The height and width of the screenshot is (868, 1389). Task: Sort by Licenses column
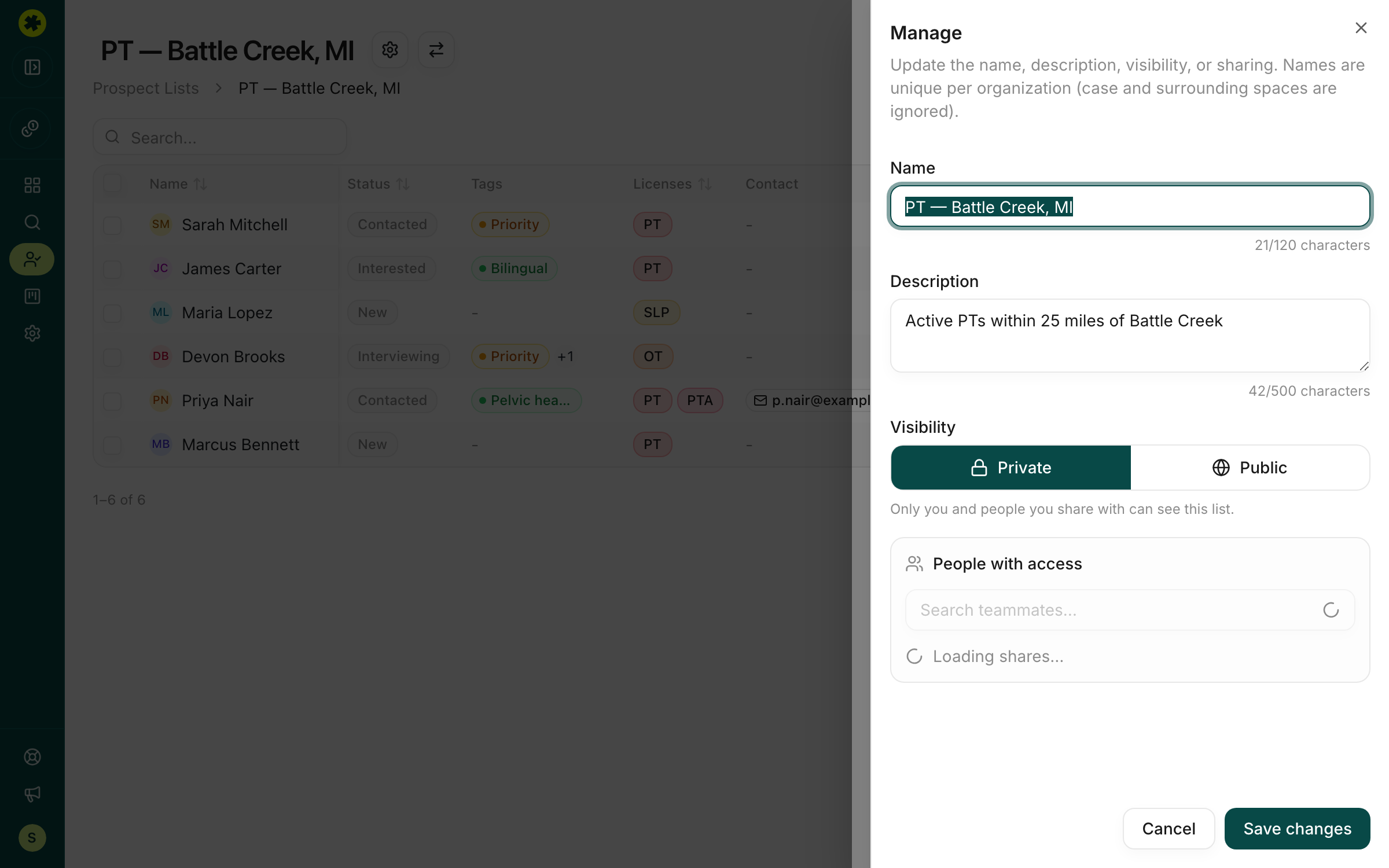click(672, 184)
